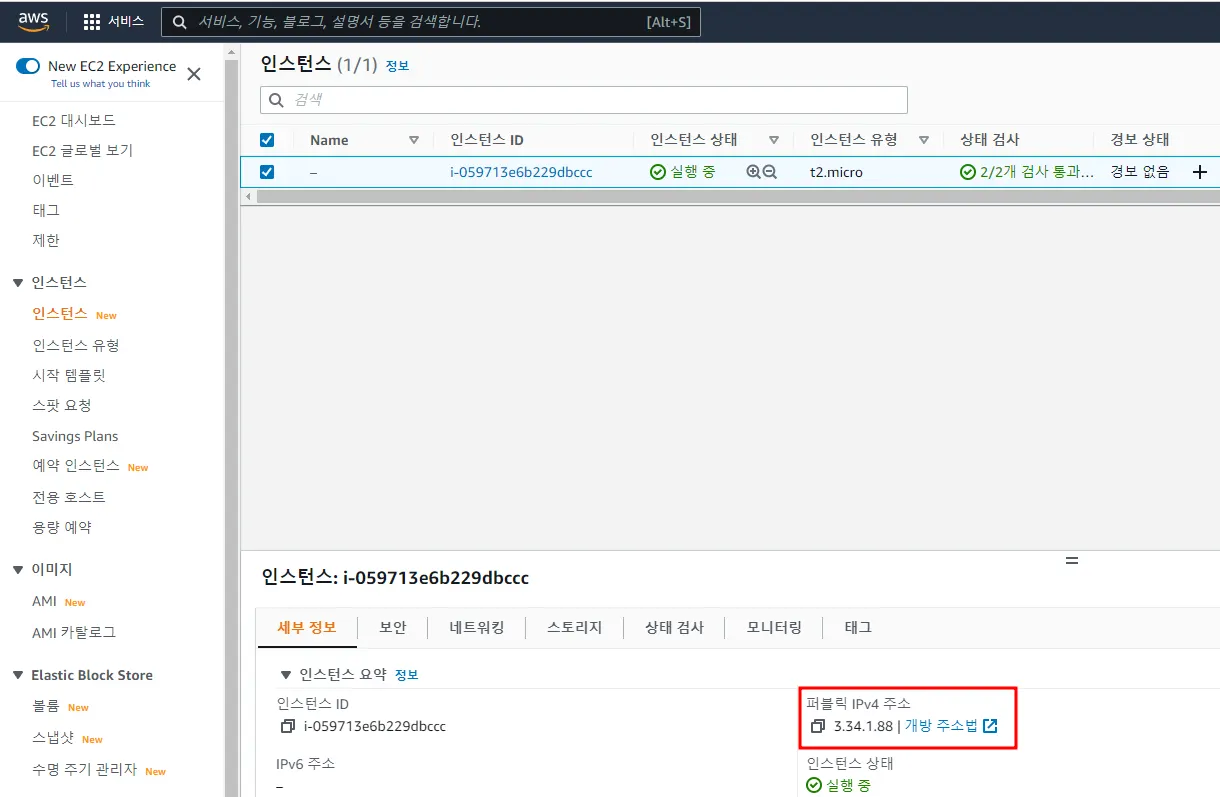1220x797 pixels.
Task: Copy the instance ID with copy icon
Action: point(288,726)
